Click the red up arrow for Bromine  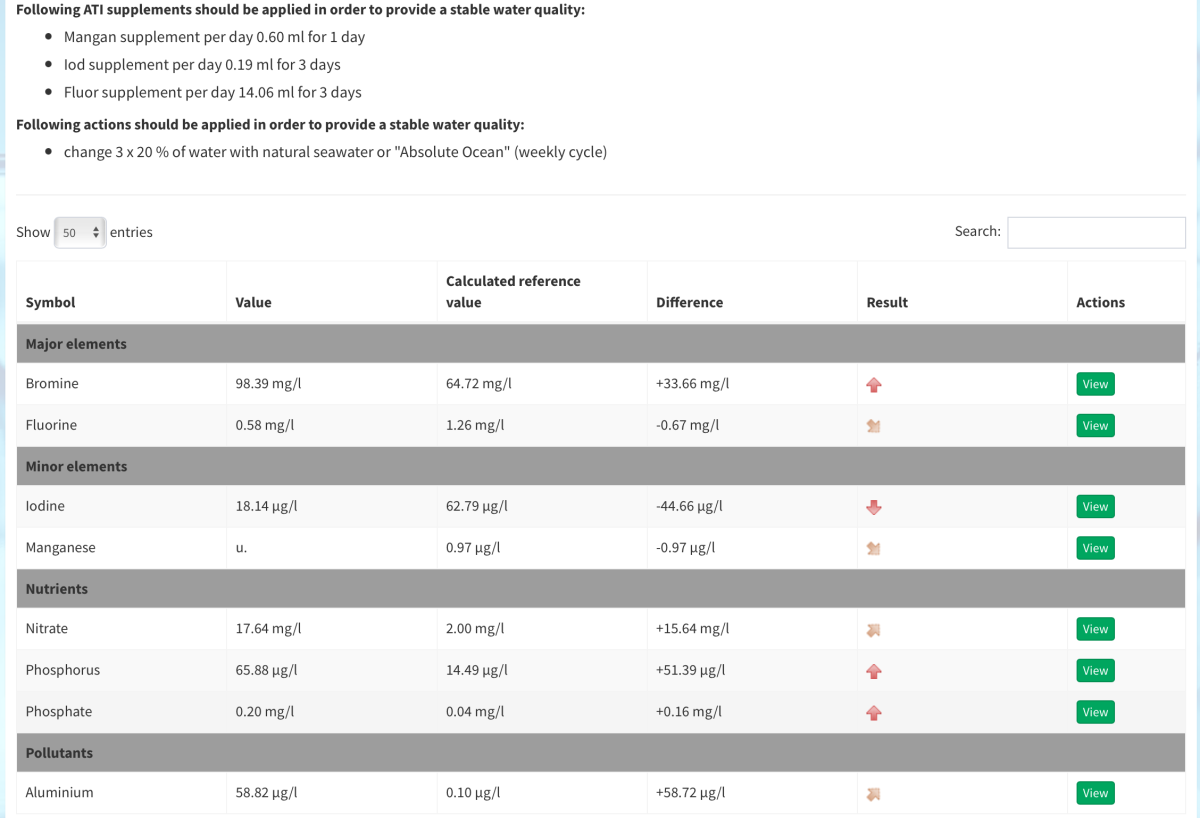pos(874,384)
